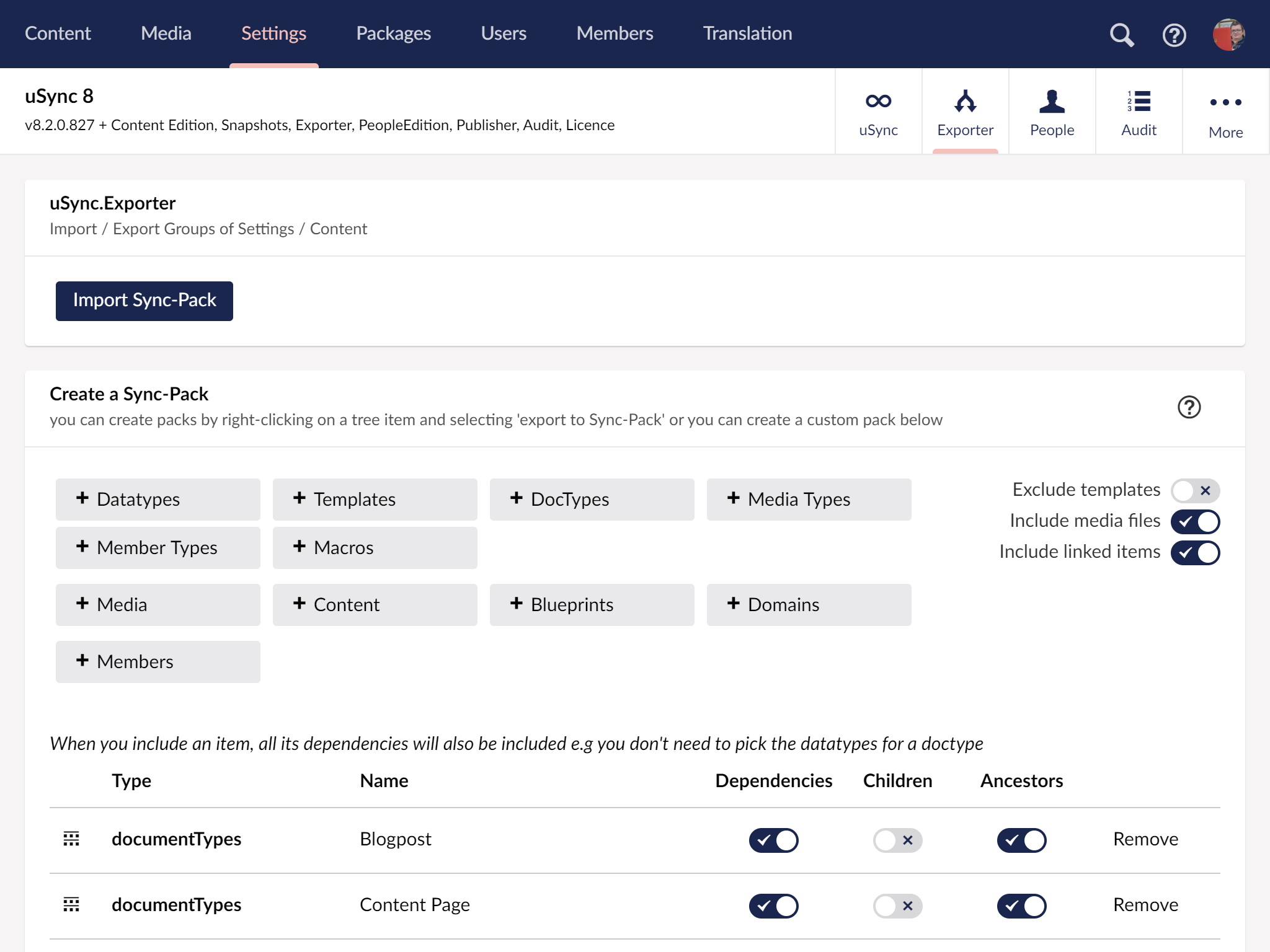This screenshot has width=1270, height=952.
Task: Disable the Include media files toggle
Action: pos(1195,522)
